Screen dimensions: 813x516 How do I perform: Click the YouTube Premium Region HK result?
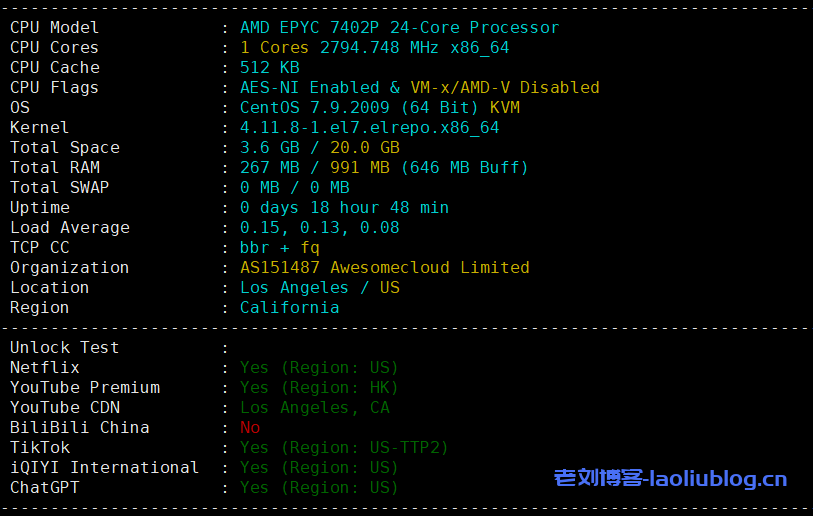(x=319, y=388)
